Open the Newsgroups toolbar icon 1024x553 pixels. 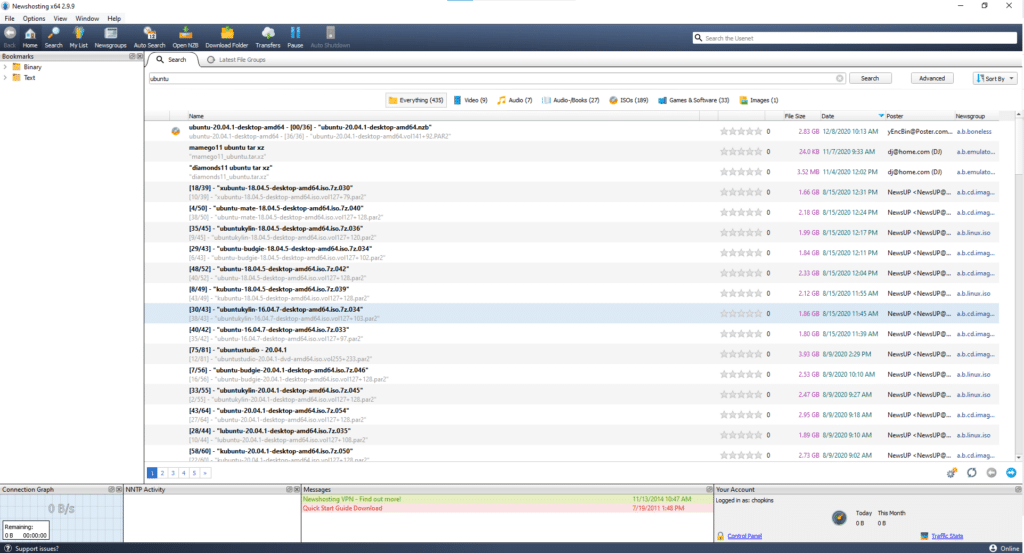point(110,37)
